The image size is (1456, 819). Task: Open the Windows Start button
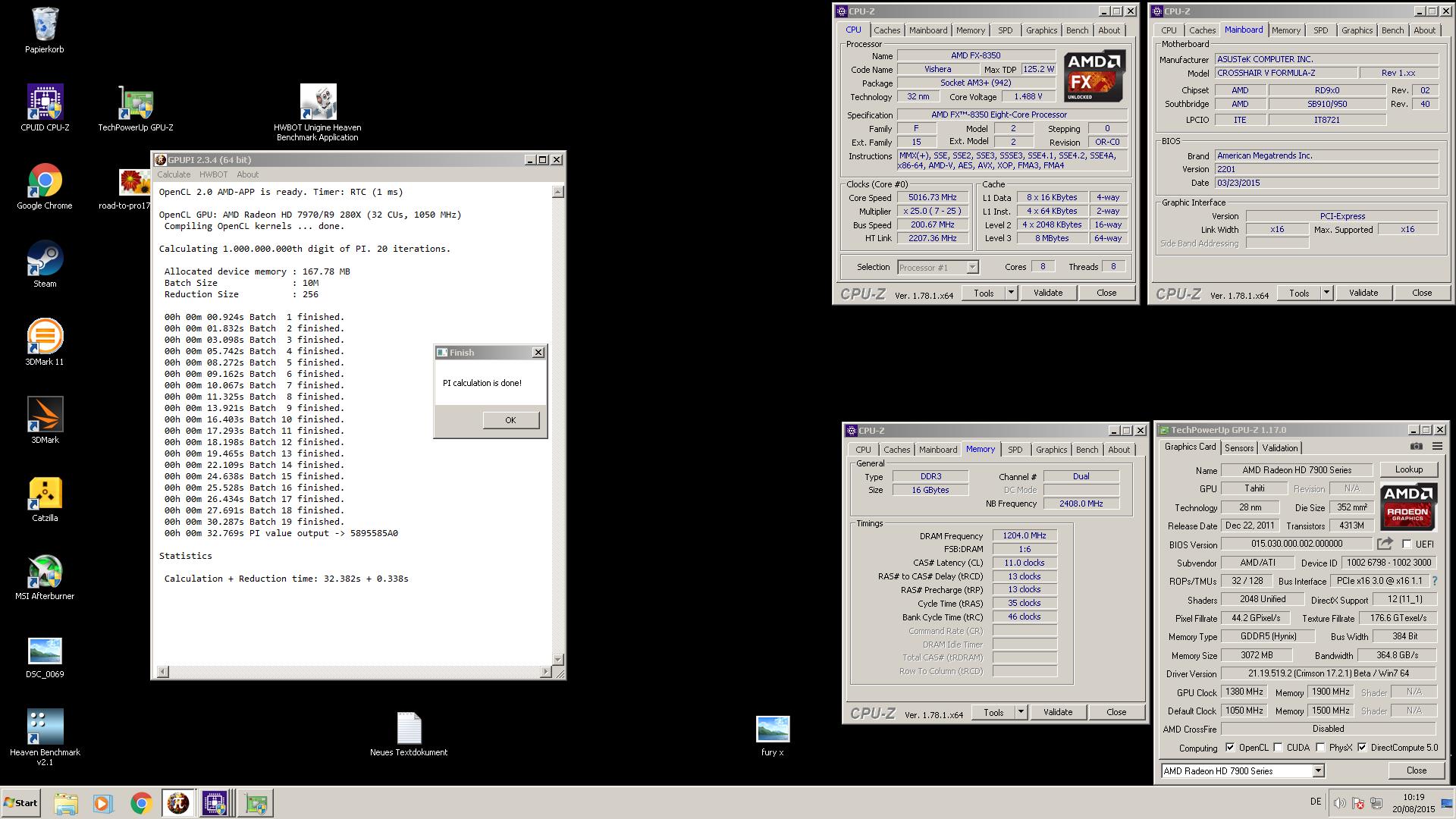21,803
